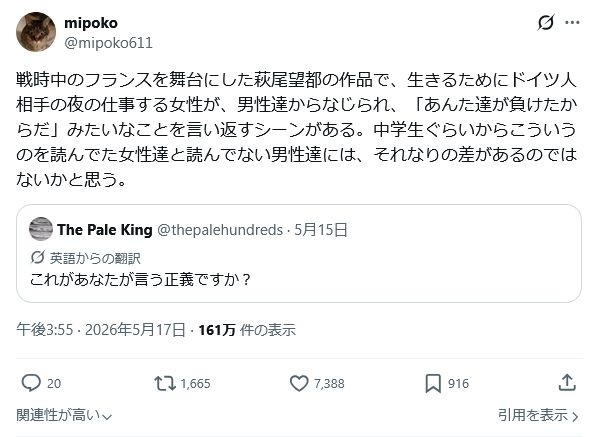
Task: Click The Pale King display name
Action: (x=105, y=230)
